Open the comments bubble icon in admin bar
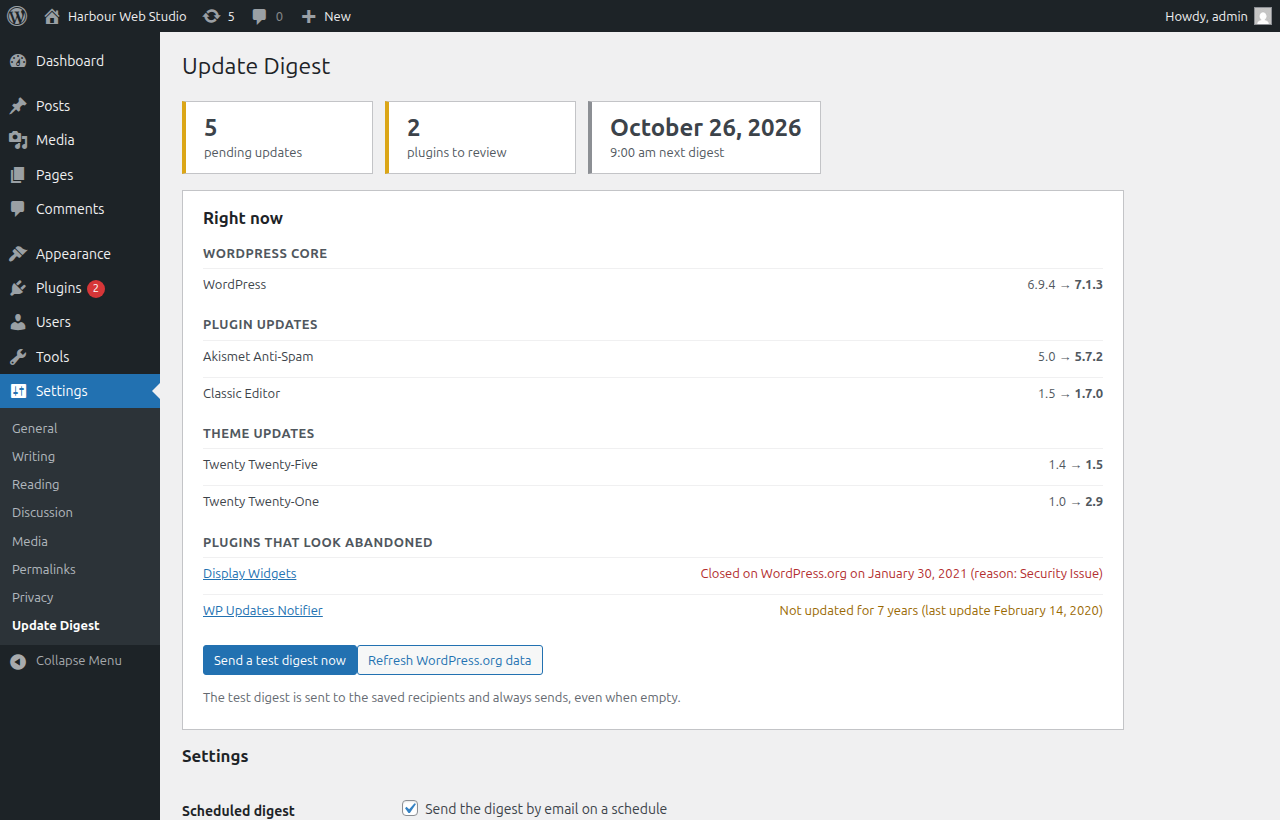The image size is (1280, 820). (260, 16)
